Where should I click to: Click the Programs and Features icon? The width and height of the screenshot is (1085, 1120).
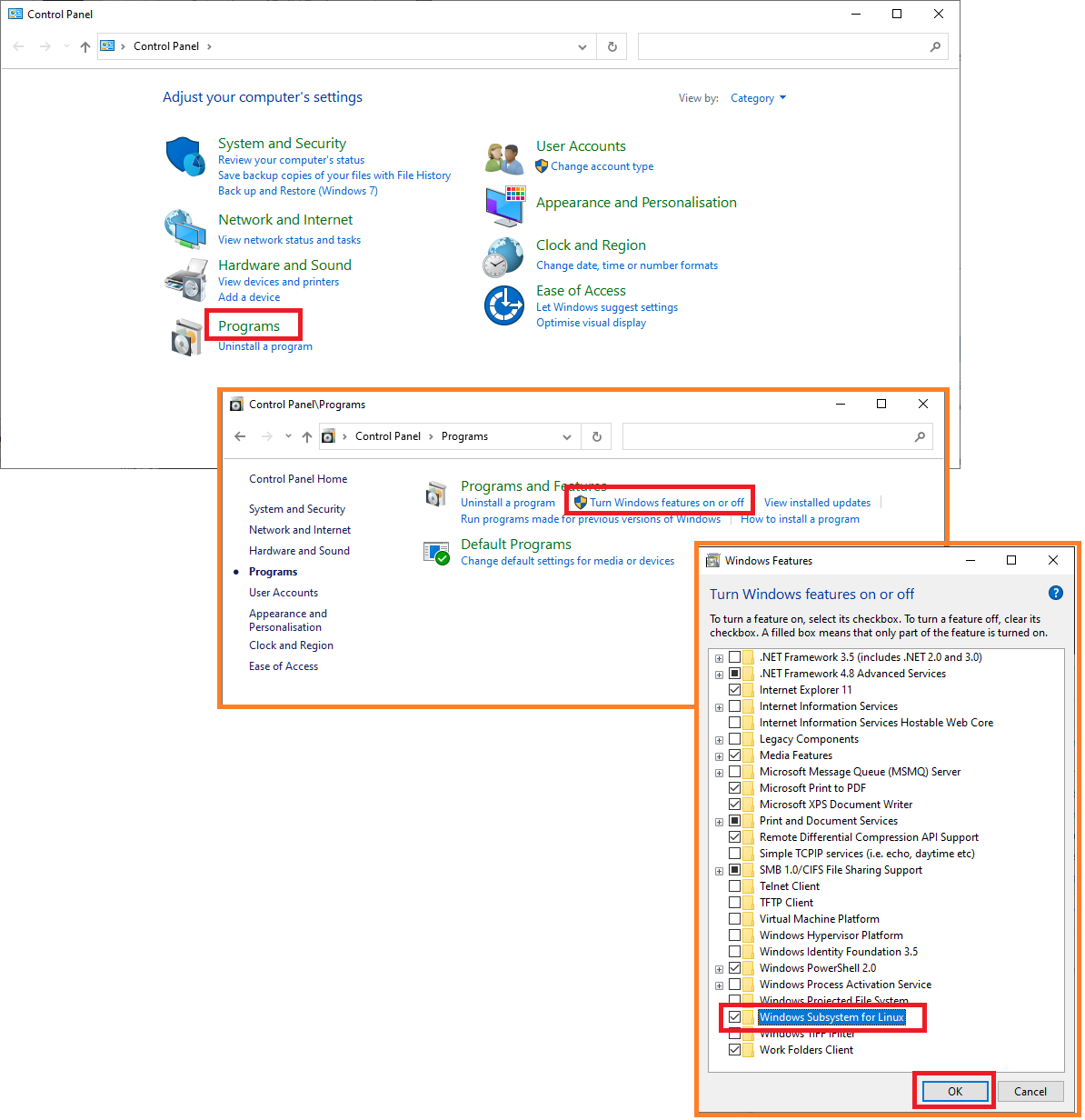click(436, 494)
